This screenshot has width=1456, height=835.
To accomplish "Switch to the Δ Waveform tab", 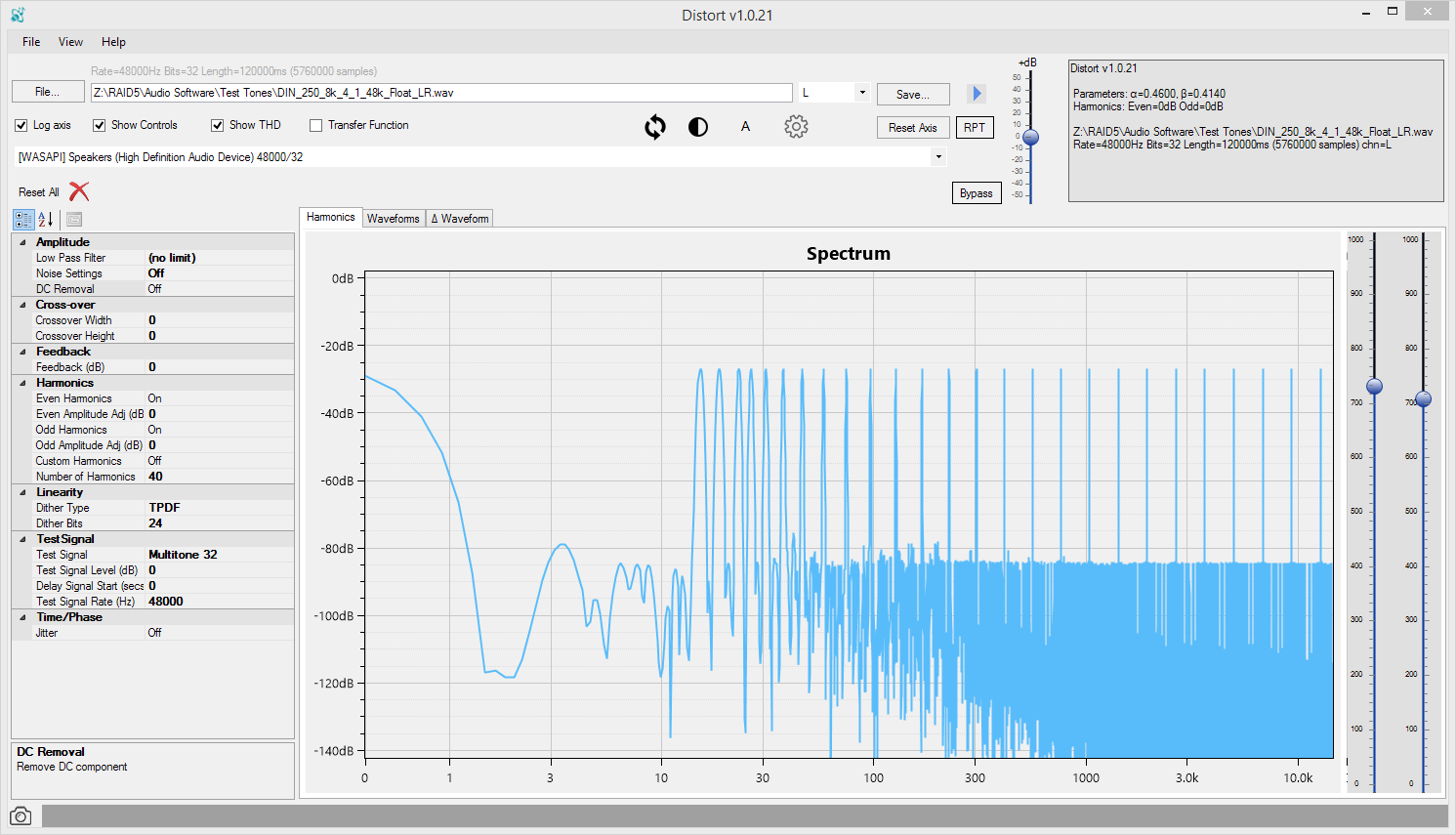I will 460,219.
